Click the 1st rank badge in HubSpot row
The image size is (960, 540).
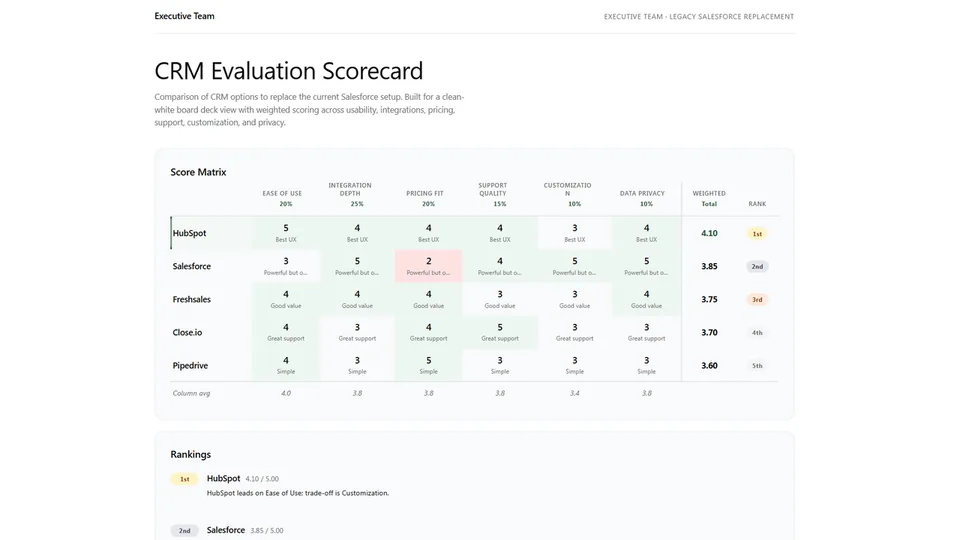point(757,234)
